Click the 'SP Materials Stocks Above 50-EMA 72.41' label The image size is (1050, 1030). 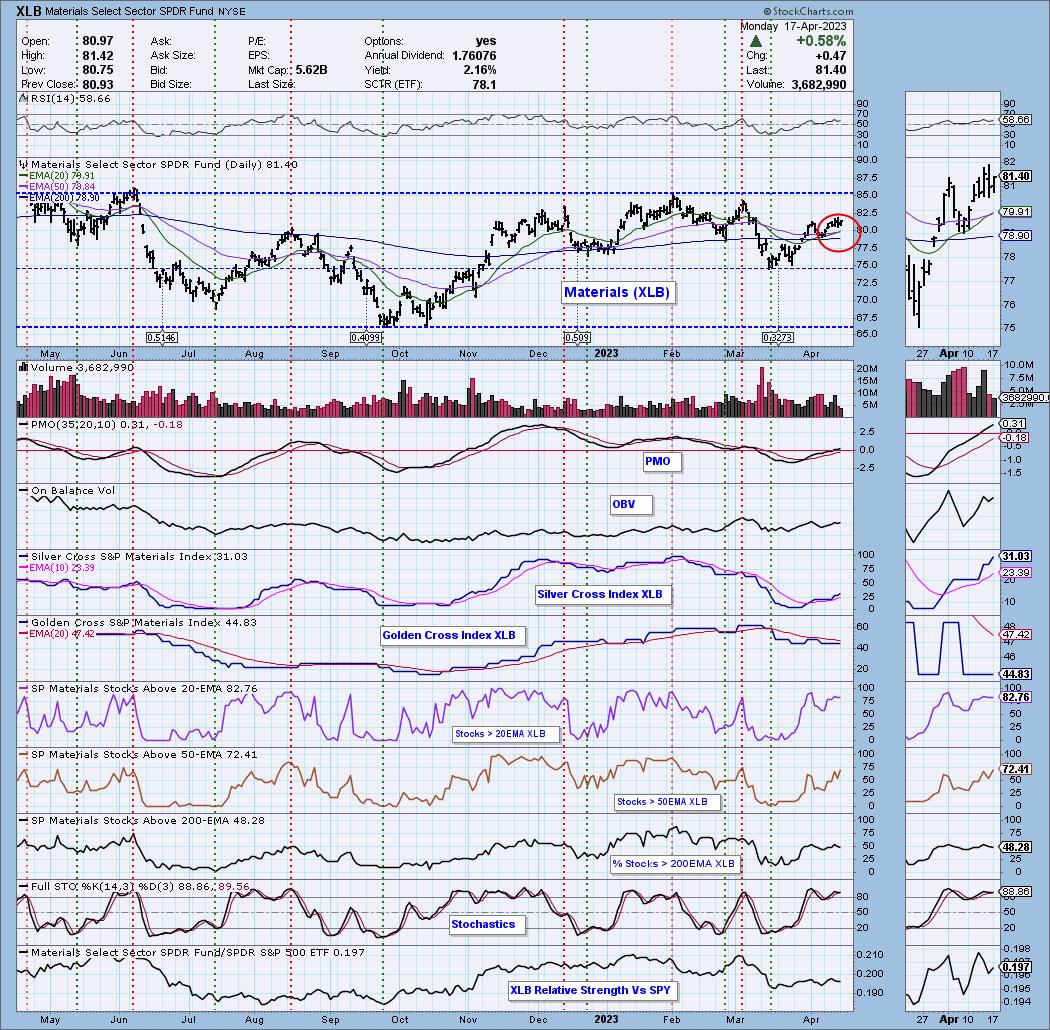143,755
